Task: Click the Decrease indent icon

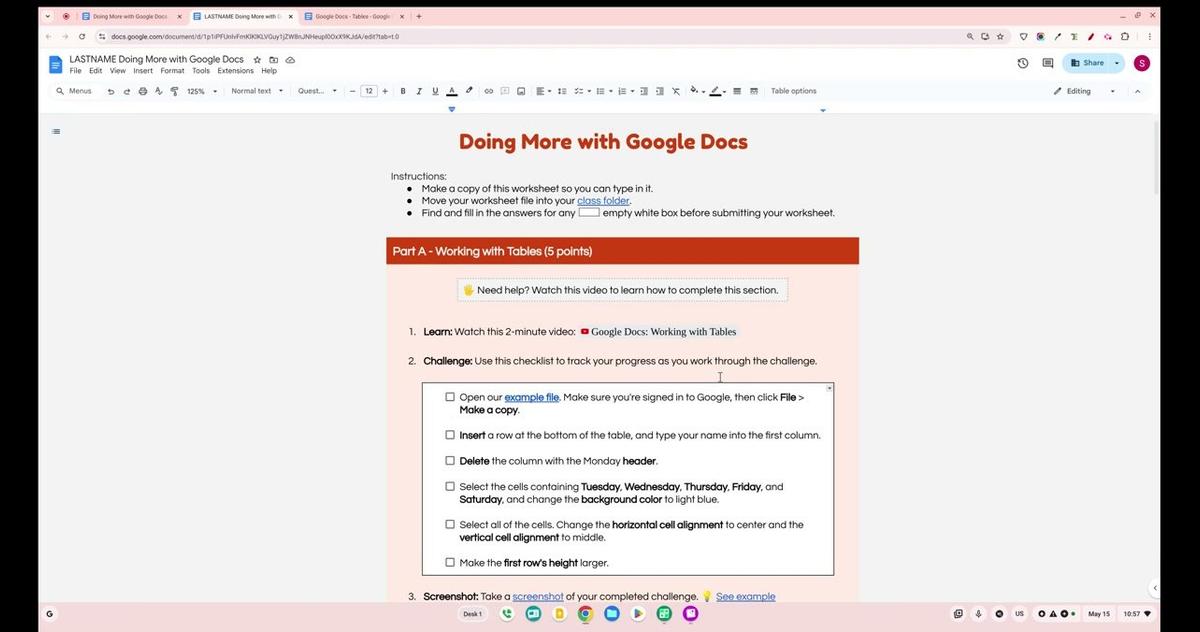Action: pyautogui.click(x=643, y=91)
